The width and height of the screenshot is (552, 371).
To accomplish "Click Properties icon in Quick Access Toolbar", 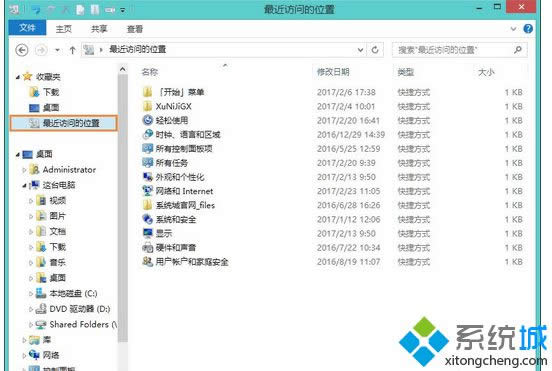I will (x=81, y=10).
